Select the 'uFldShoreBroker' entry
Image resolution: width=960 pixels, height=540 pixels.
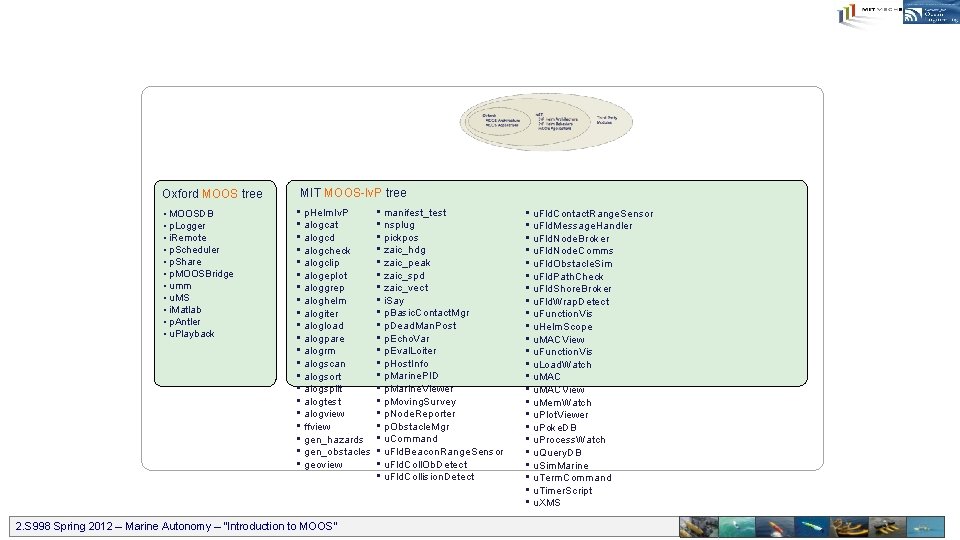pos(572,289)
